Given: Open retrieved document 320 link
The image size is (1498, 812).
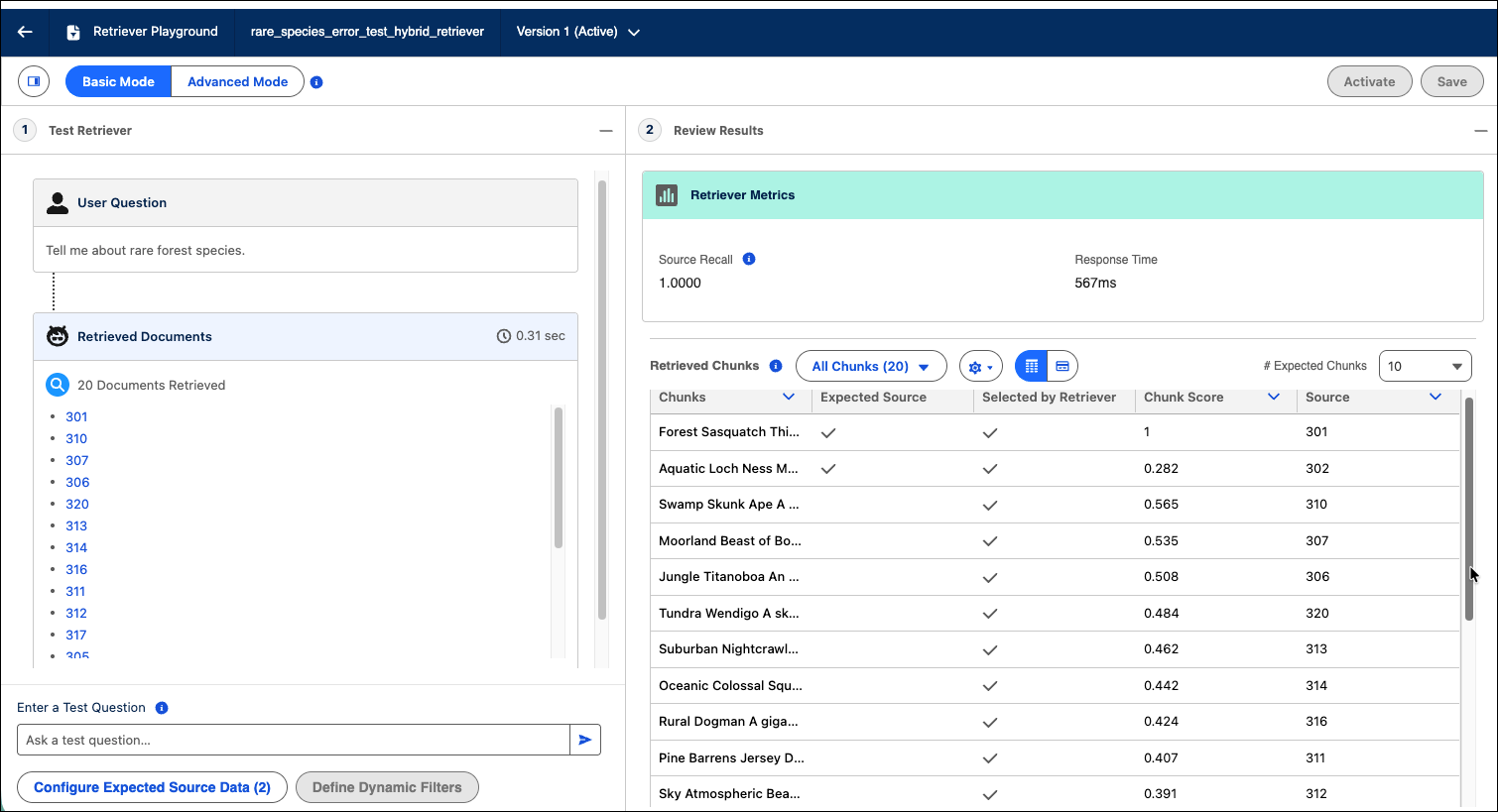Looking at the screenshot, I should pyautogui.click(x=77, y=504).
